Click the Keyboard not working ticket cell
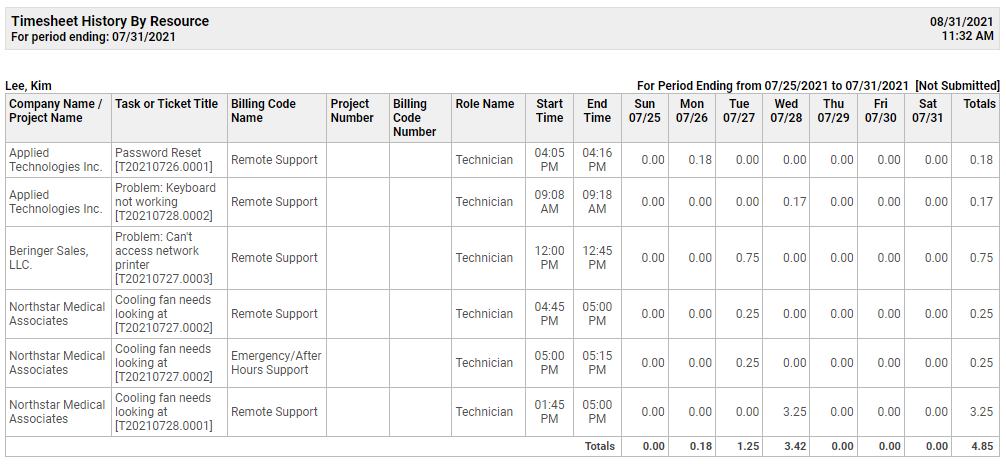1006x464 pixels. 169,202
